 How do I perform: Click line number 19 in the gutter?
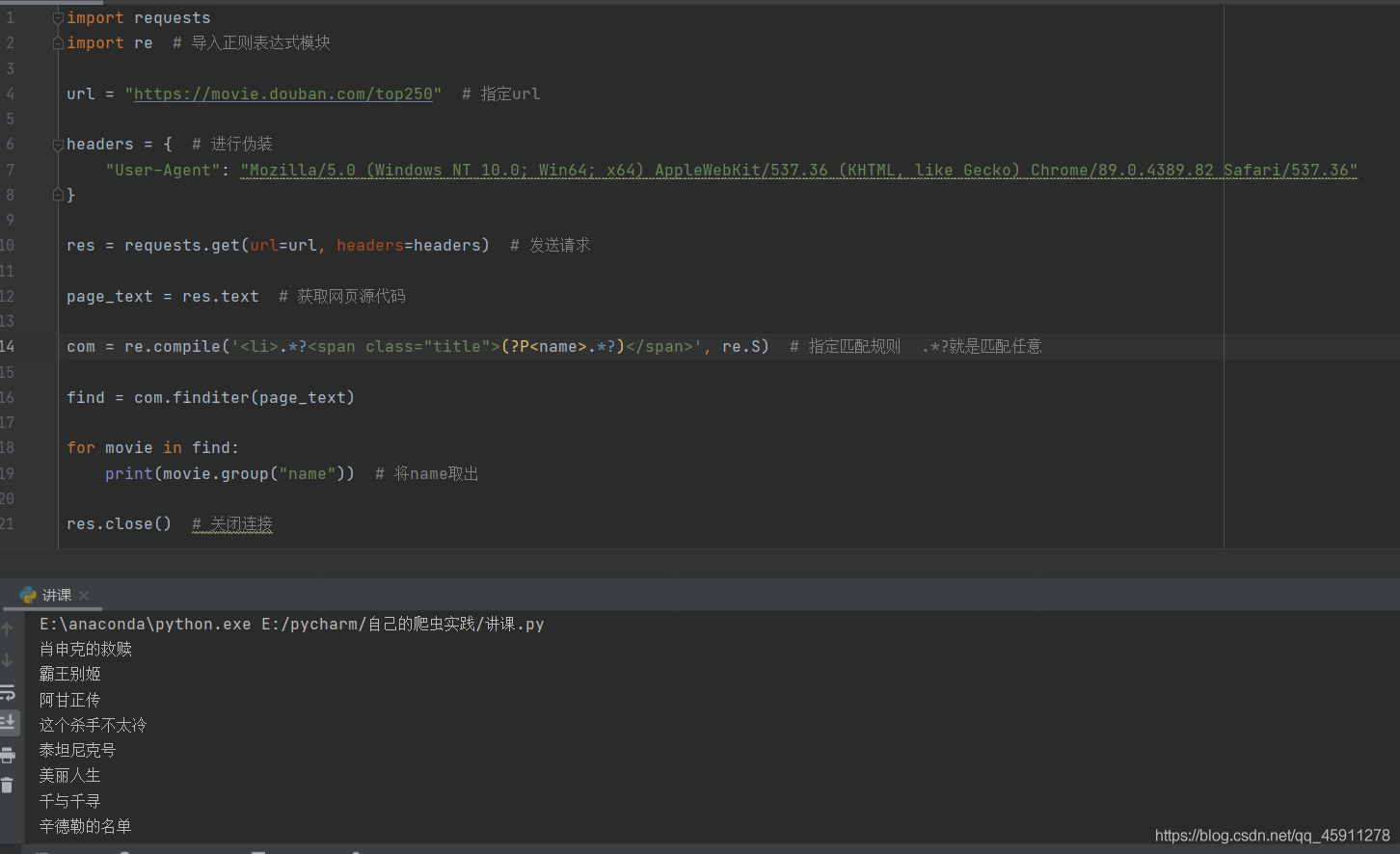8,473
